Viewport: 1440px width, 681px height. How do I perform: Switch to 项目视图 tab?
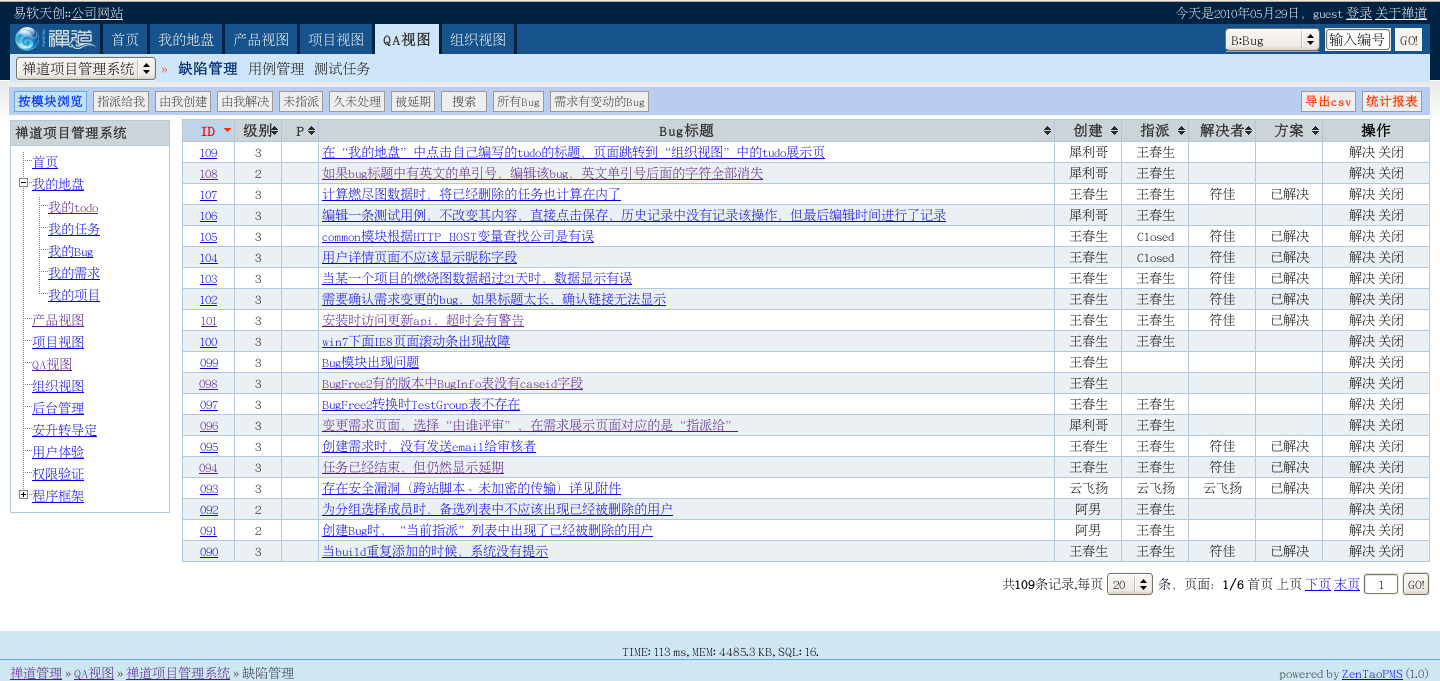tap(336, 39)
